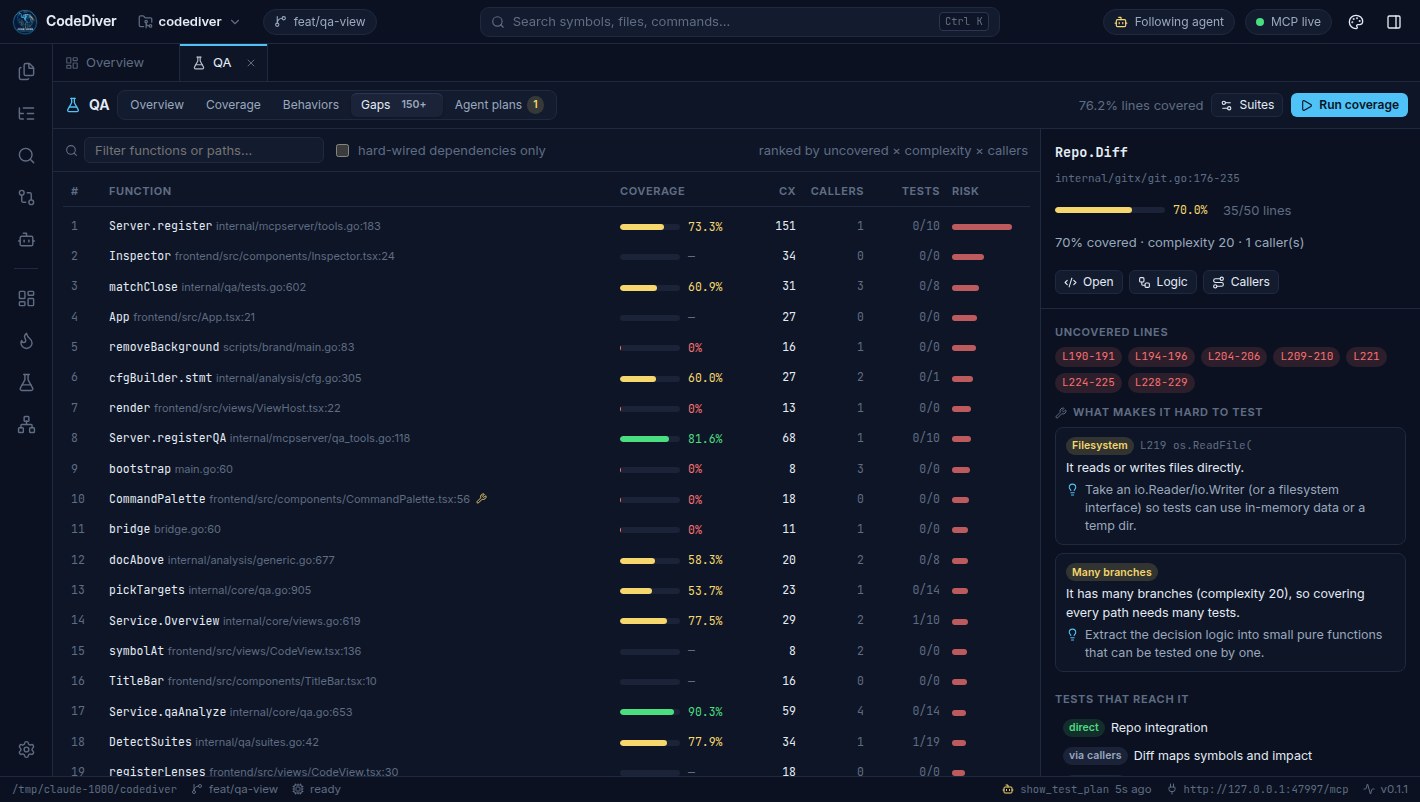Open the git branches sidebar icon
This screenshot has height=802, width=1420.
click(x=27, y=197)
